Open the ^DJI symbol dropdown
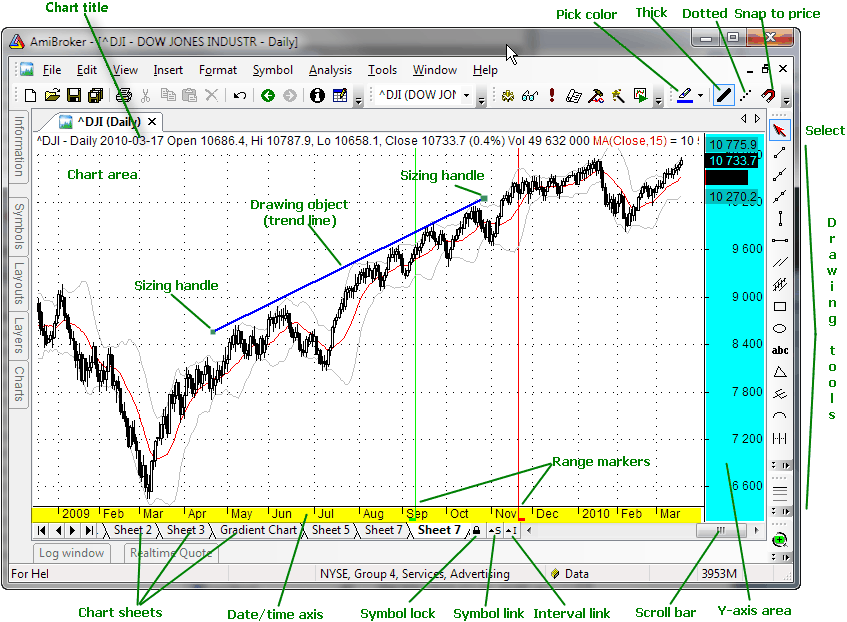The image size is (847, 622). 480,97
